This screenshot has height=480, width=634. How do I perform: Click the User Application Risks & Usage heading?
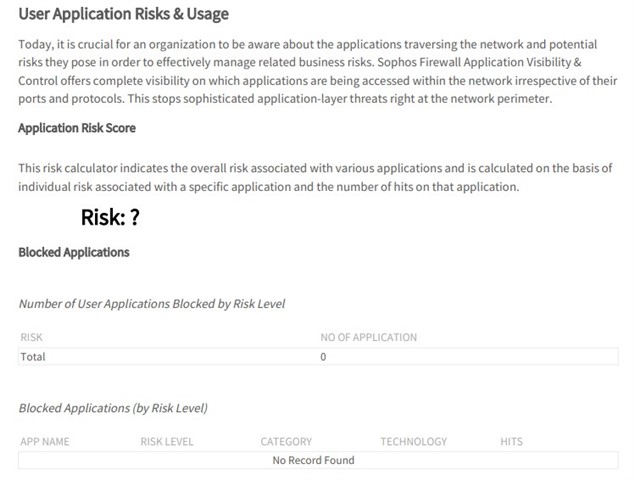(x=123, y=14)
